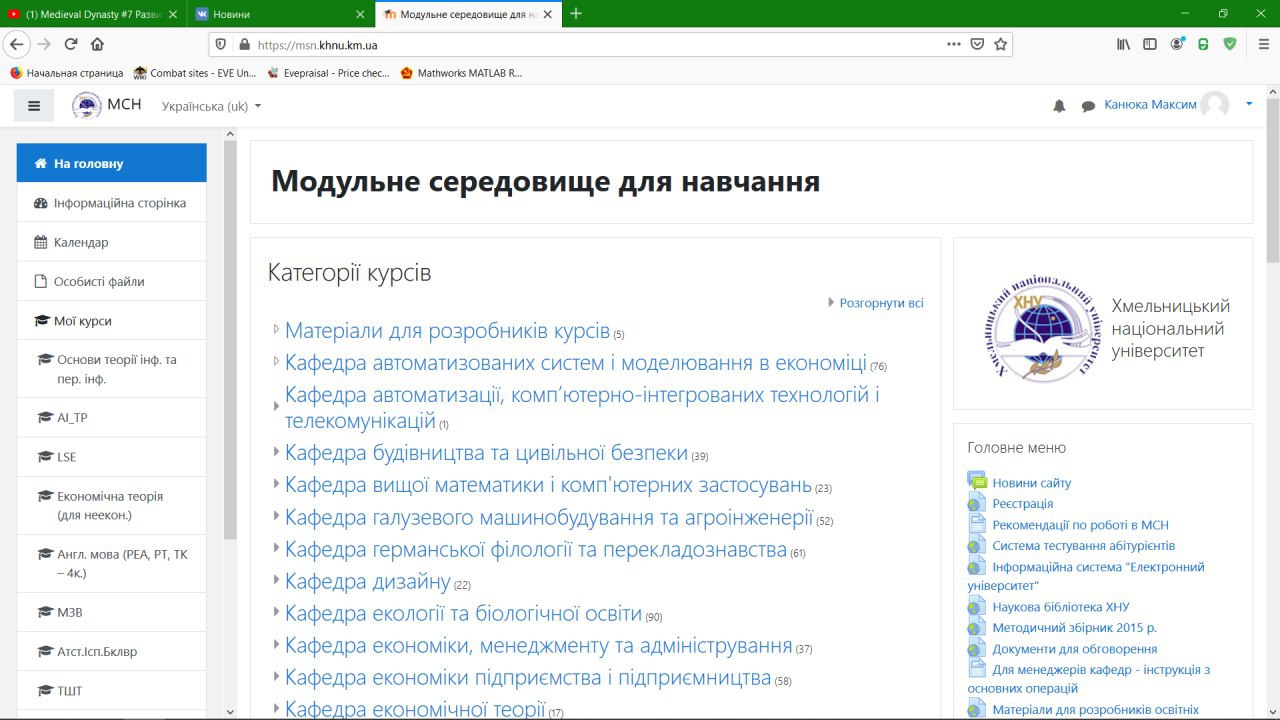
Task: Expand Кафедра будівництва та цивільної безпеки arrow
Action: 277,452
